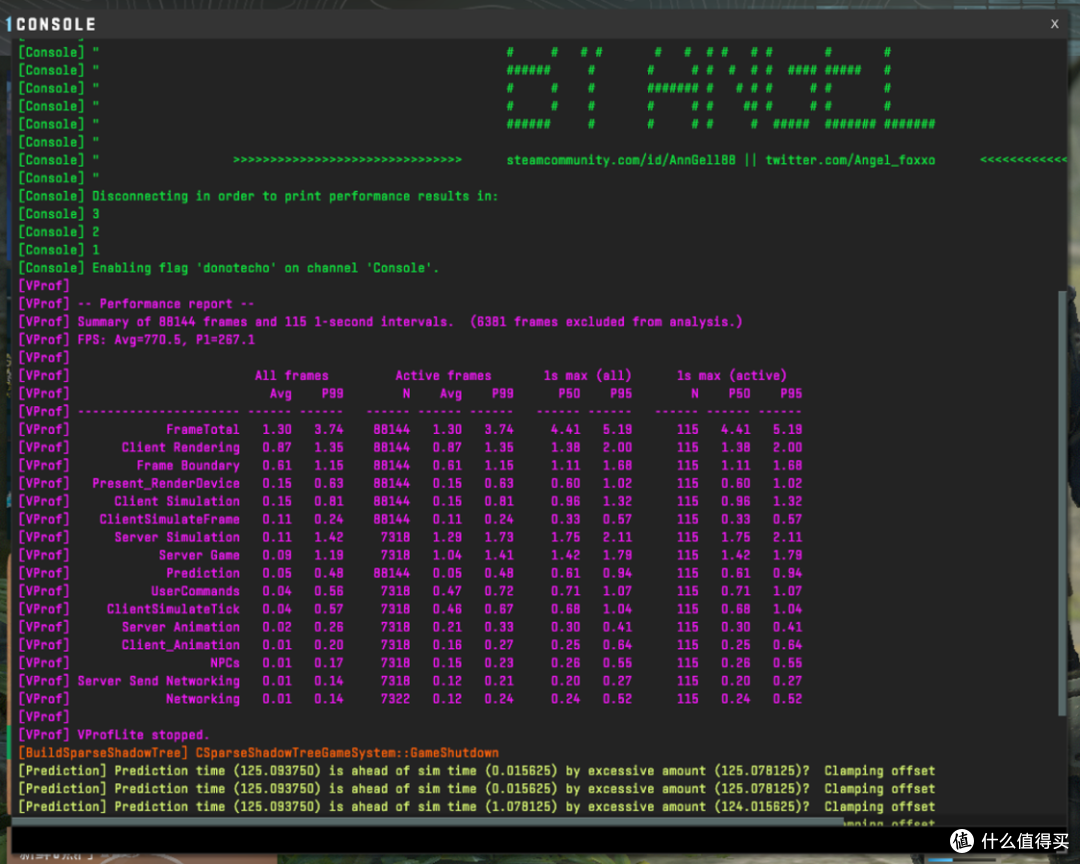
Task: Click the Server Send Networking row label
Action: coord(158,681)
